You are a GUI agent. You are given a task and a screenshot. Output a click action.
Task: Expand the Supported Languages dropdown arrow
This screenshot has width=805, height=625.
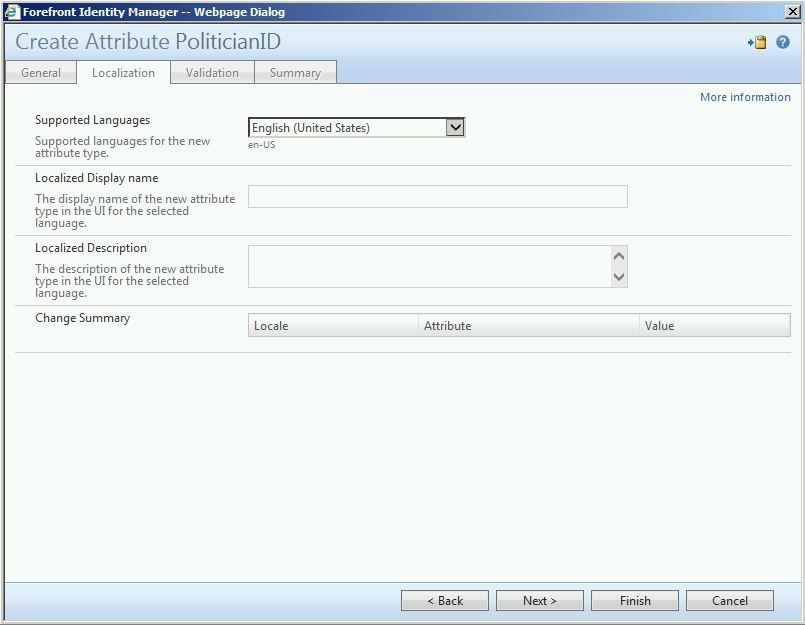tap(455, 127)
